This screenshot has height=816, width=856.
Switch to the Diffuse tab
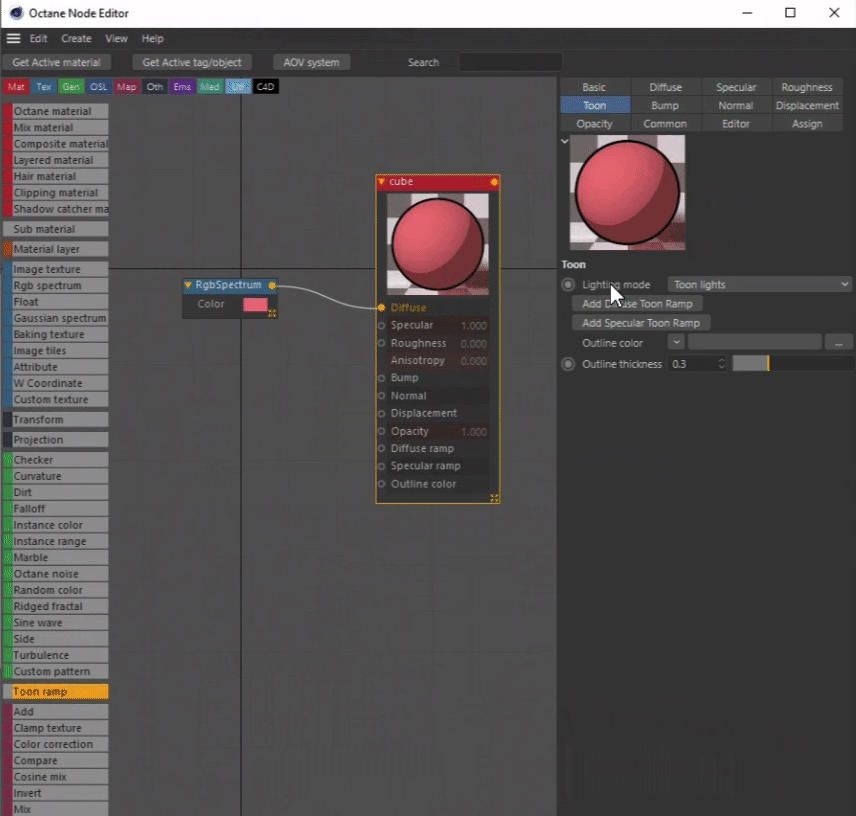click(x=665, y=87)
